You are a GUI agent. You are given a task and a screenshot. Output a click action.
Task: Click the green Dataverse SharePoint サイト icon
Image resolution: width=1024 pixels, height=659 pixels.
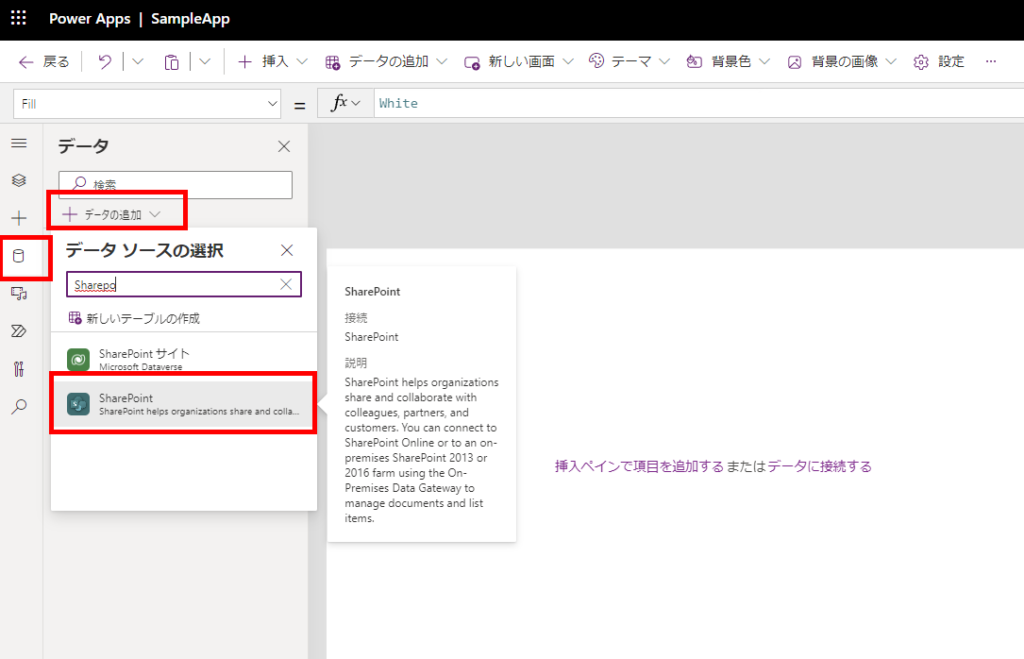click(x=78, y=359)
